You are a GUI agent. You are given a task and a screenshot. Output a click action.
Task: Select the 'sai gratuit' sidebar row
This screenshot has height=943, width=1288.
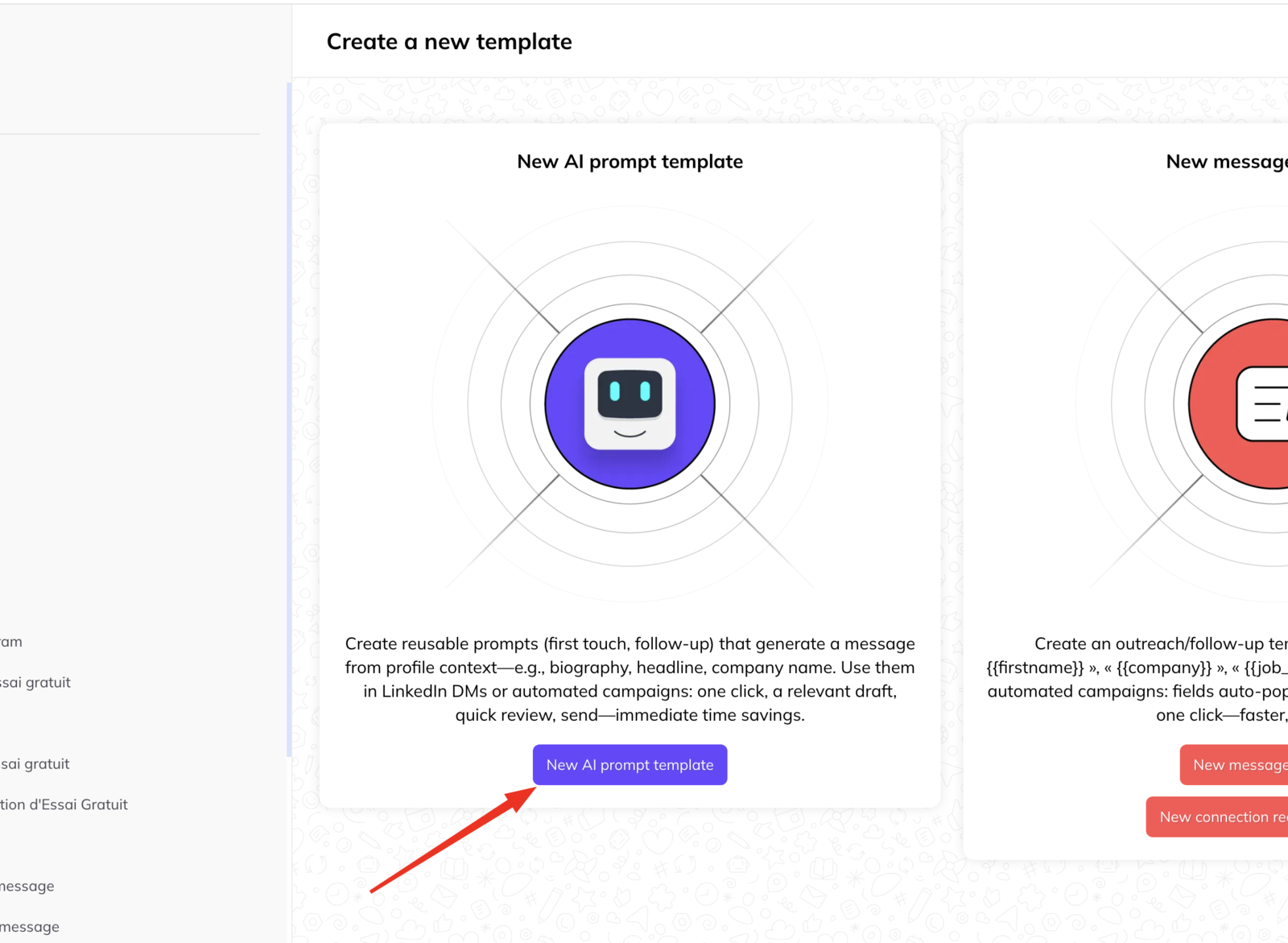pyautogui.click(x=35, y=763)
